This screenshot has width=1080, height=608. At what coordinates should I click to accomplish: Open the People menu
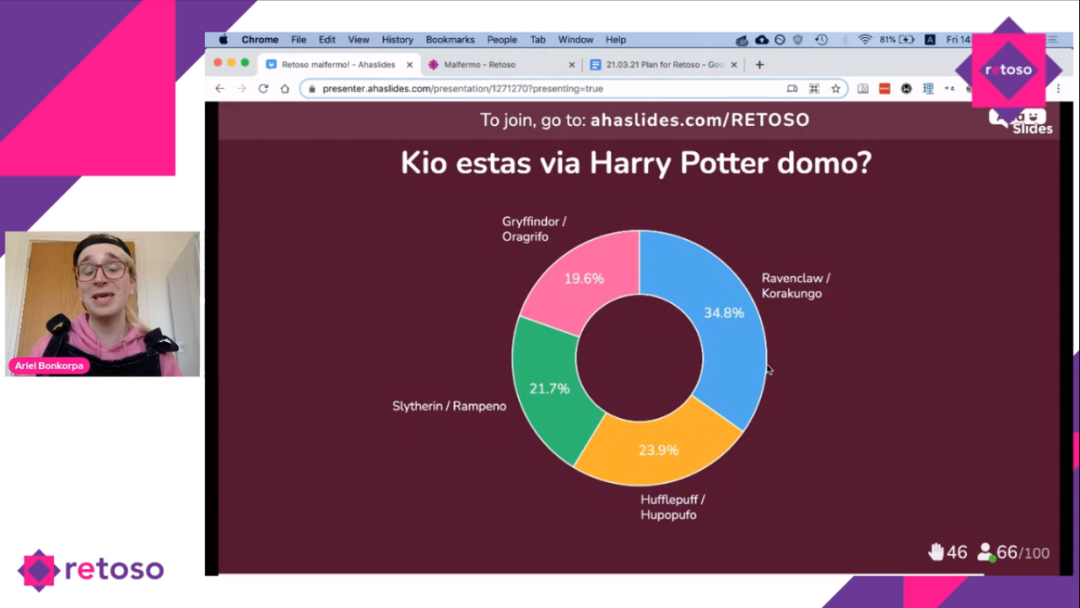click(501, 40)
